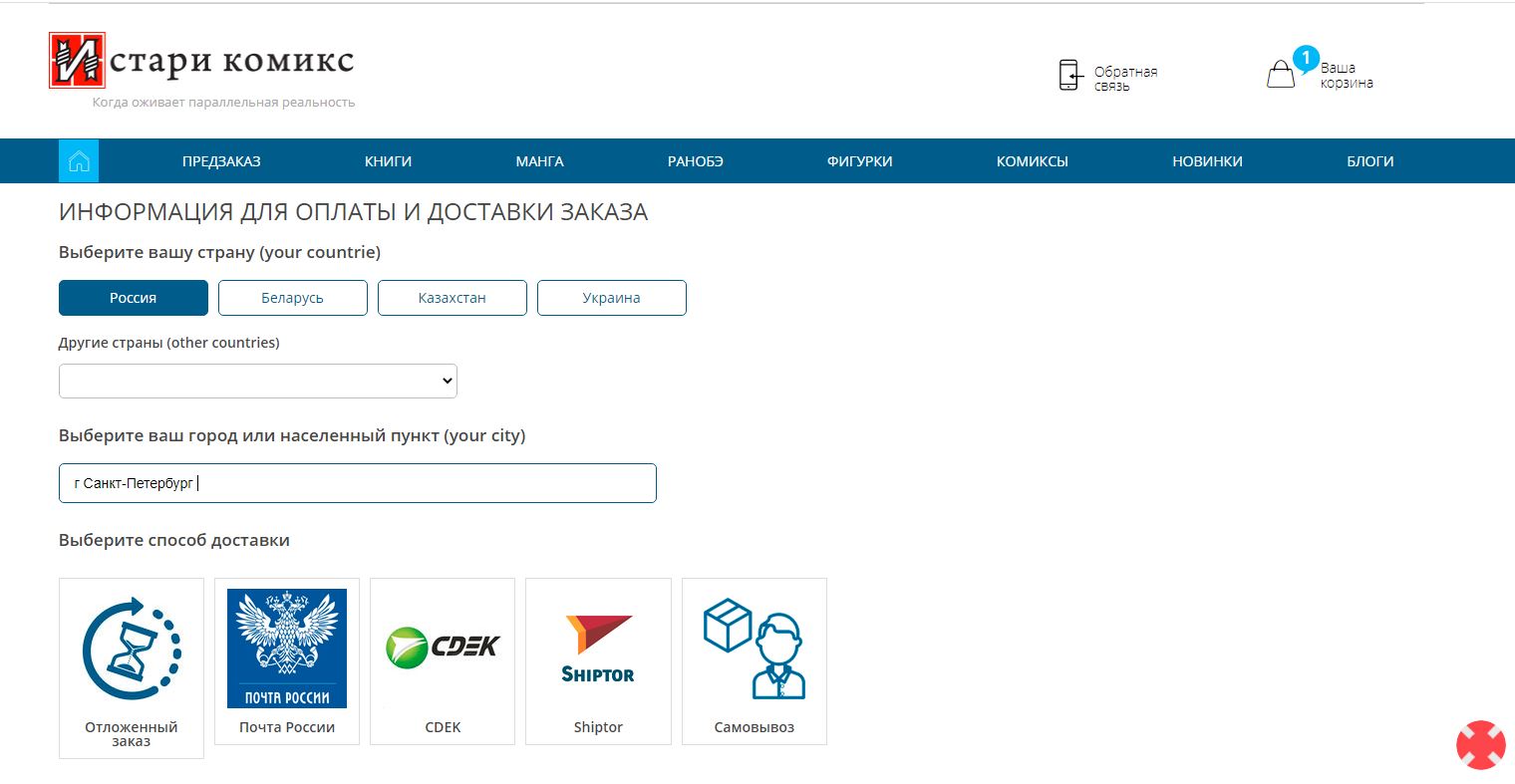Open the other countries dropdown
The height and width of the screenshot is (784, 1515).
pos(258,381)
